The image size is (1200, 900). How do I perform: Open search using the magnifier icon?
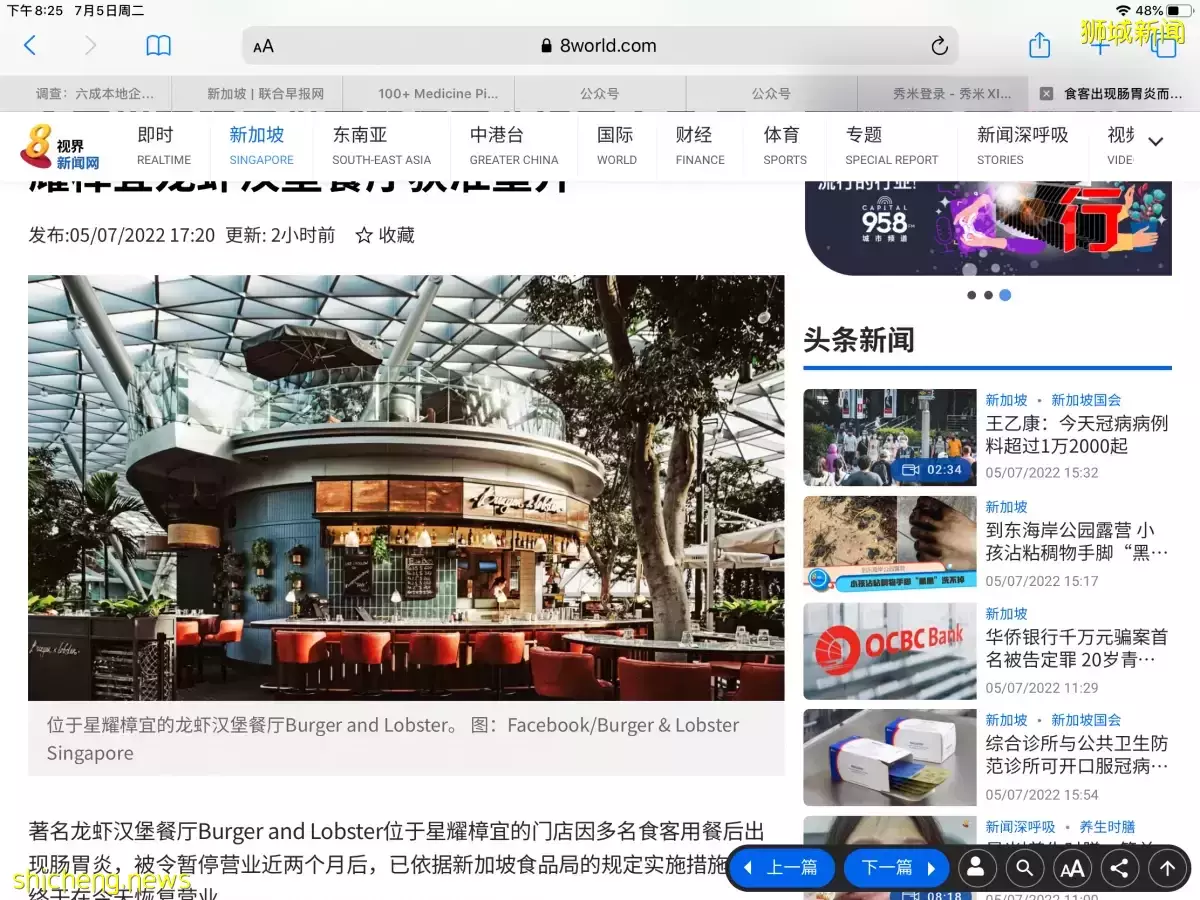[x=1024, y=868]
